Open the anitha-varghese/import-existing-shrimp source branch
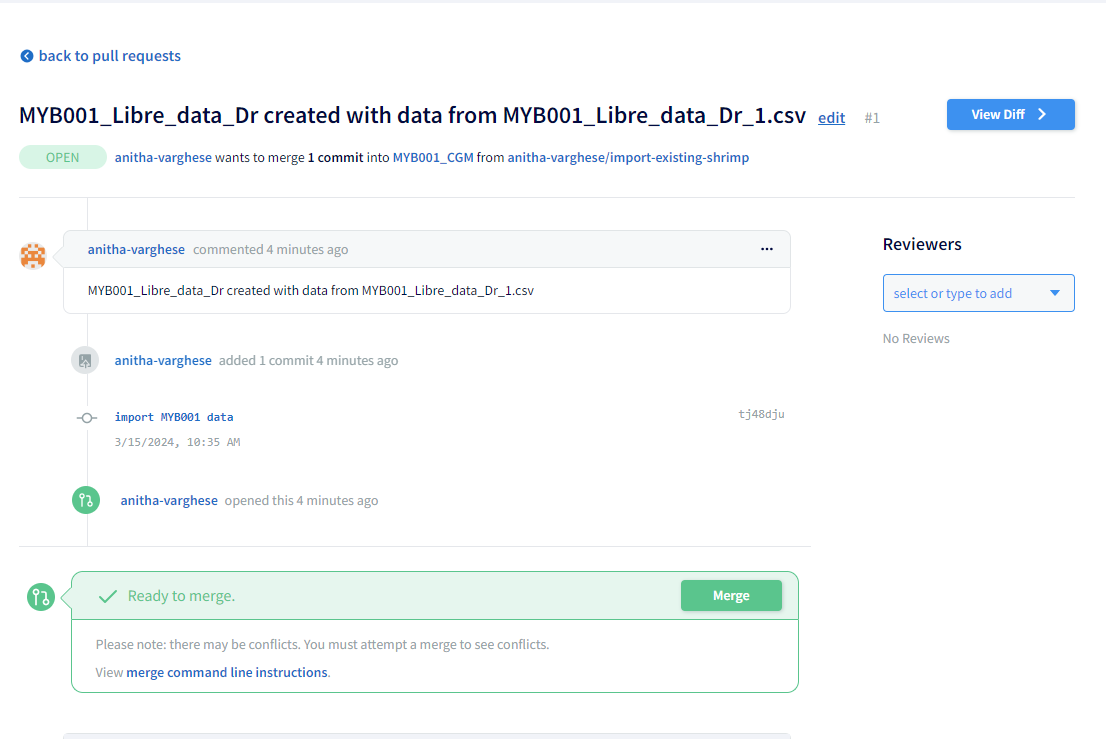This screenshot has width=1106, height=739. [628, 158]
